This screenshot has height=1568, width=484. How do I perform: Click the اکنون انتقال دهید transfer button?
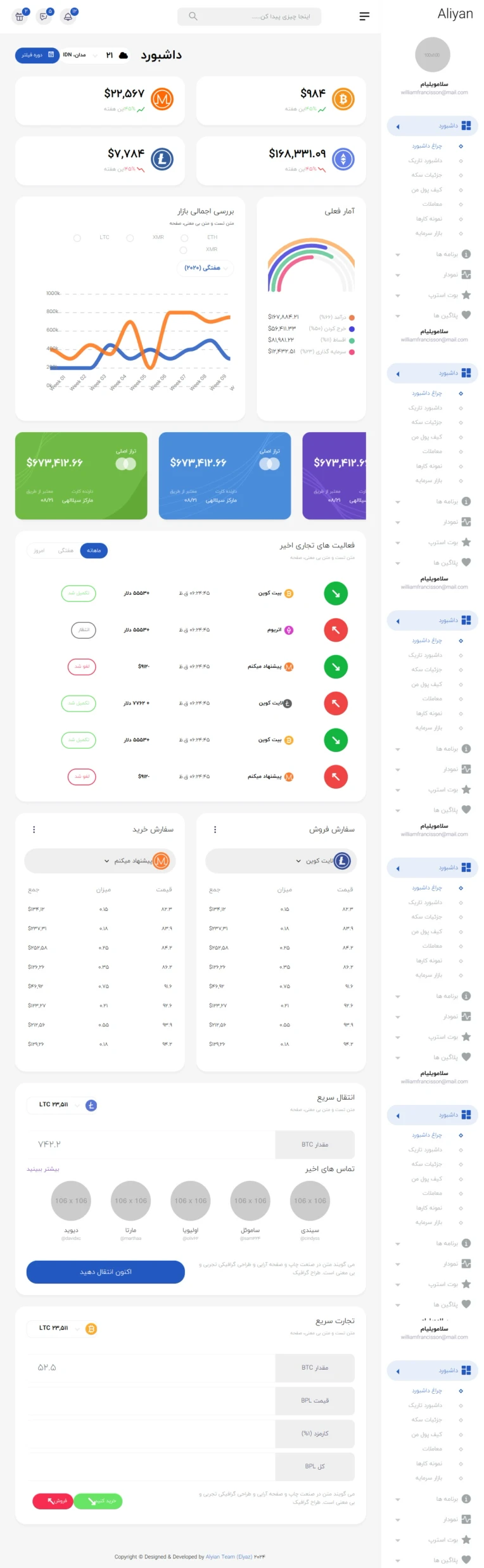105,1272
